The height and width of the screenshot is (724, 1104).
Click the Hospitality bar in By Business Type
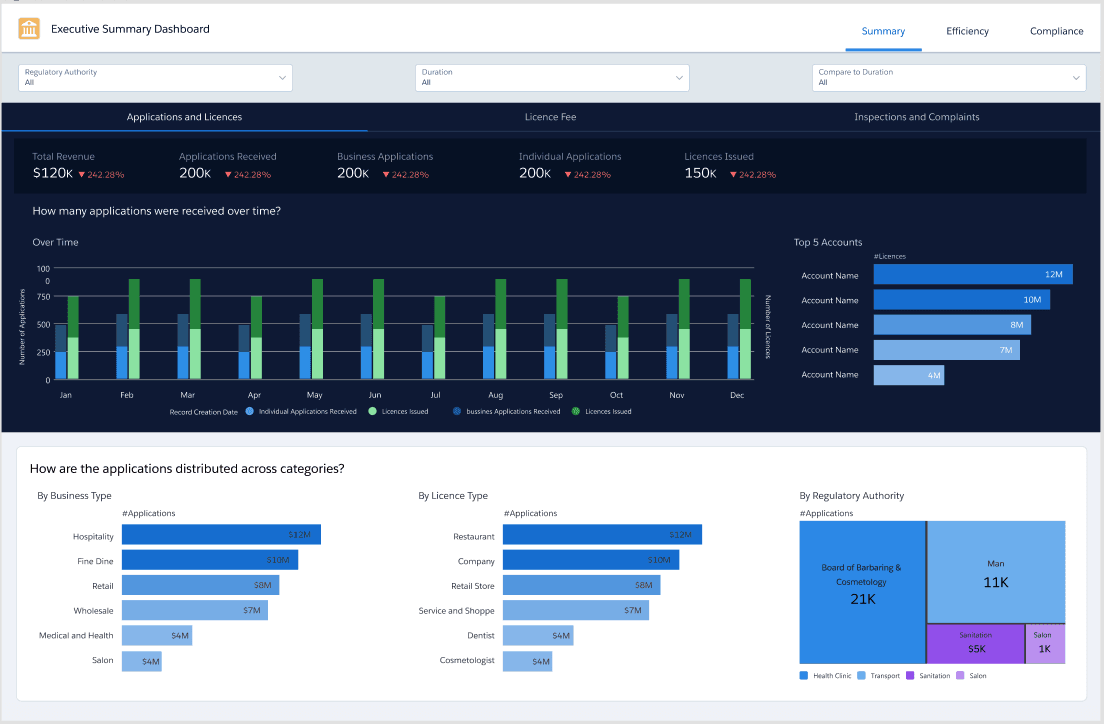(221, 534)
